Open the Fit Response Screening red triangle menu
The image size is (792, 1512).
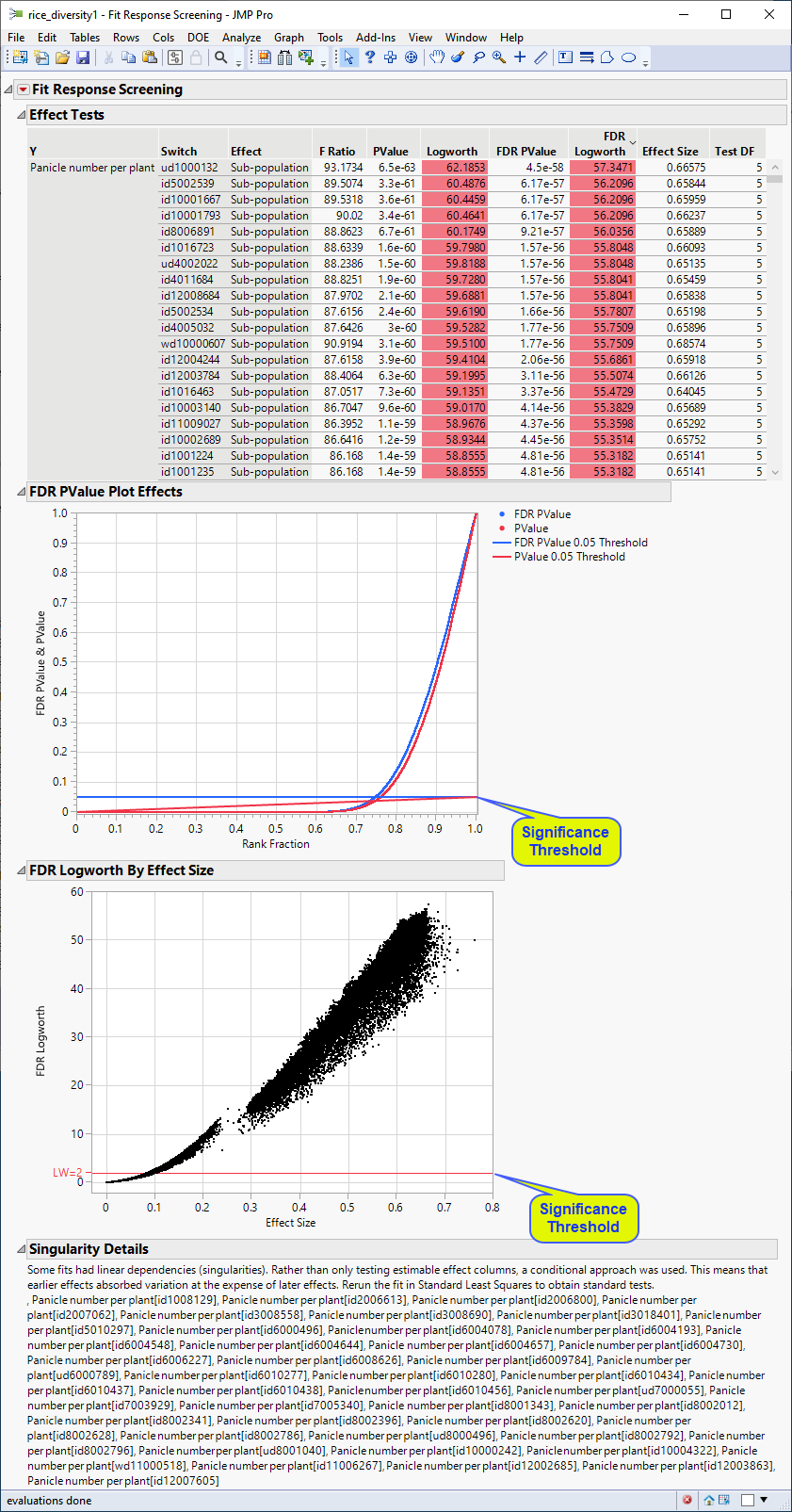(24, 89)
